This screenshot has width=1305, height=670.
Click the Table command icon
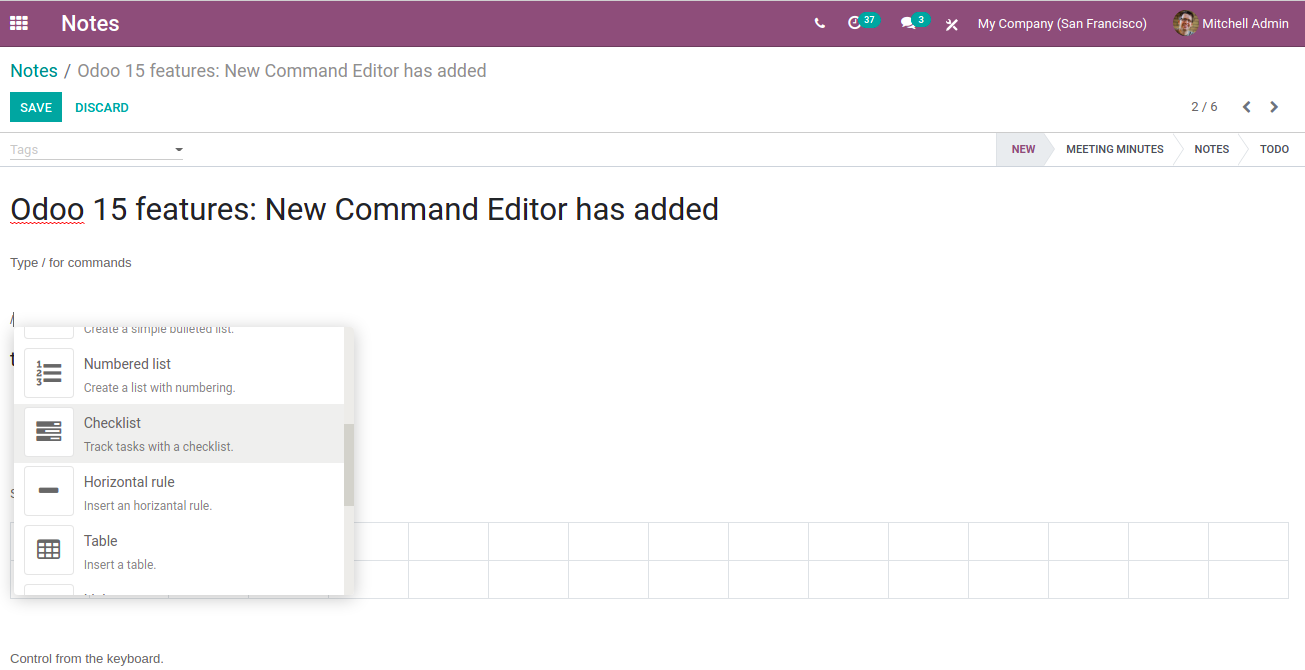click(x=49, y=550)
